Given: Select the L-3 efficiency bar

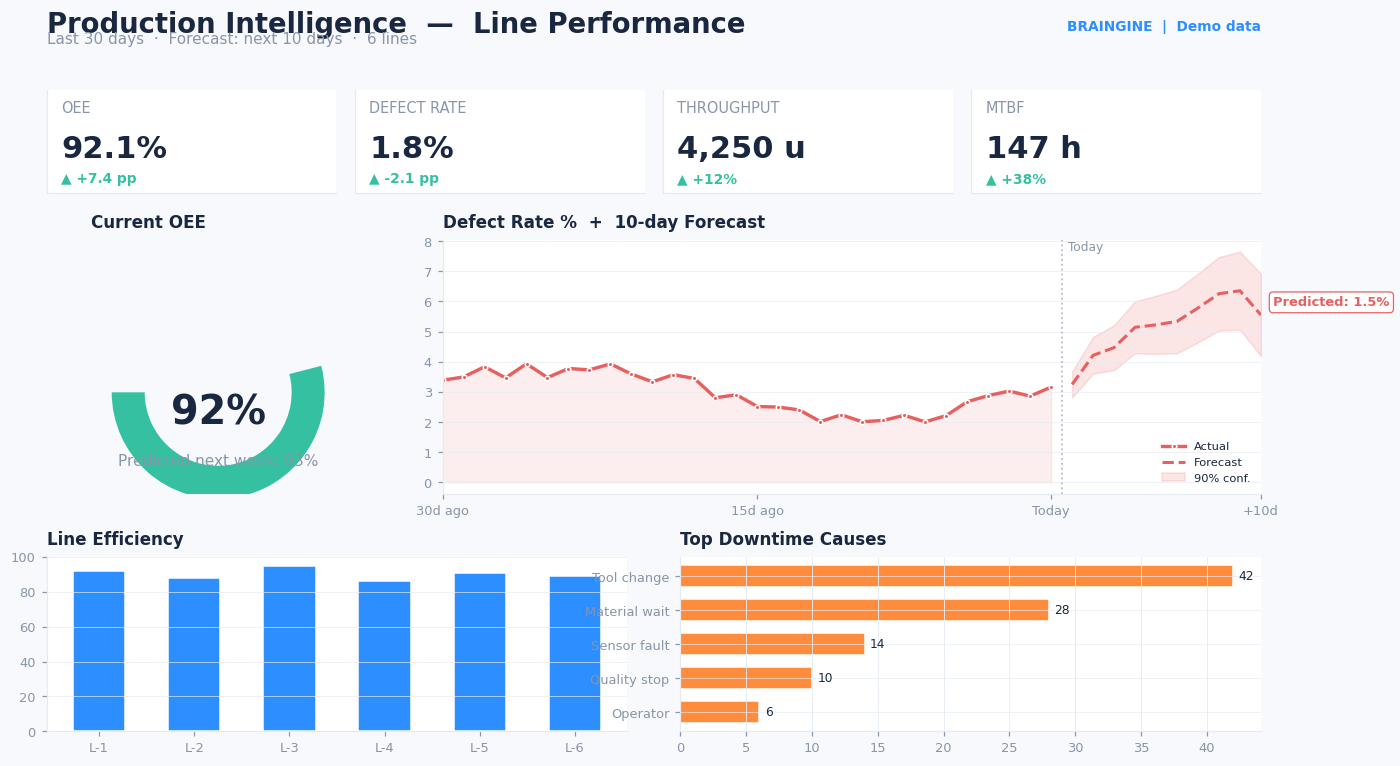Looking at the screenshot, I should tap(289, 648).
